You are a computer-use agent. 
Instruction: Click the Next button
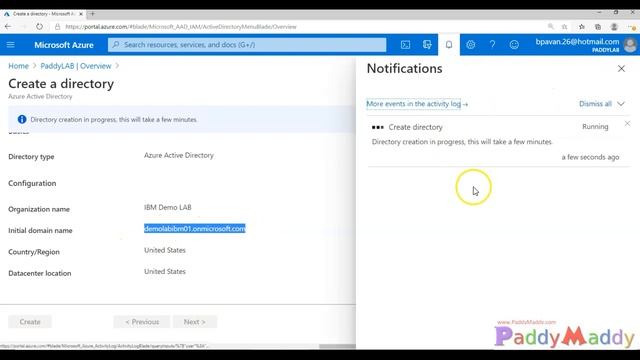point(195,322)
